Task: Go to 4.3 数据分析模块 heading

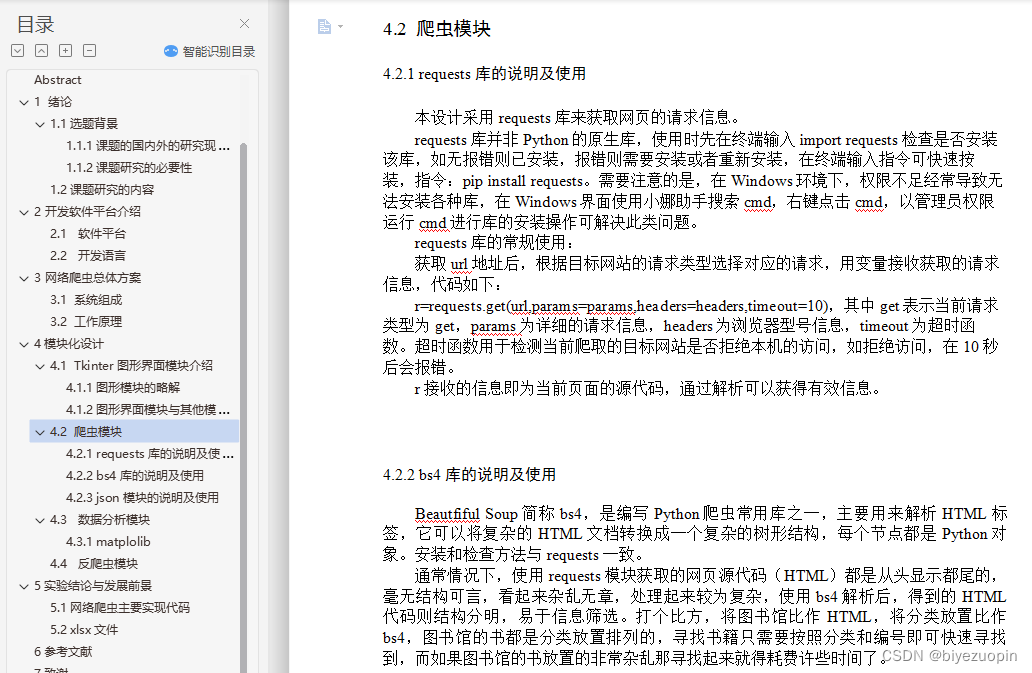Action: [100, 520]
